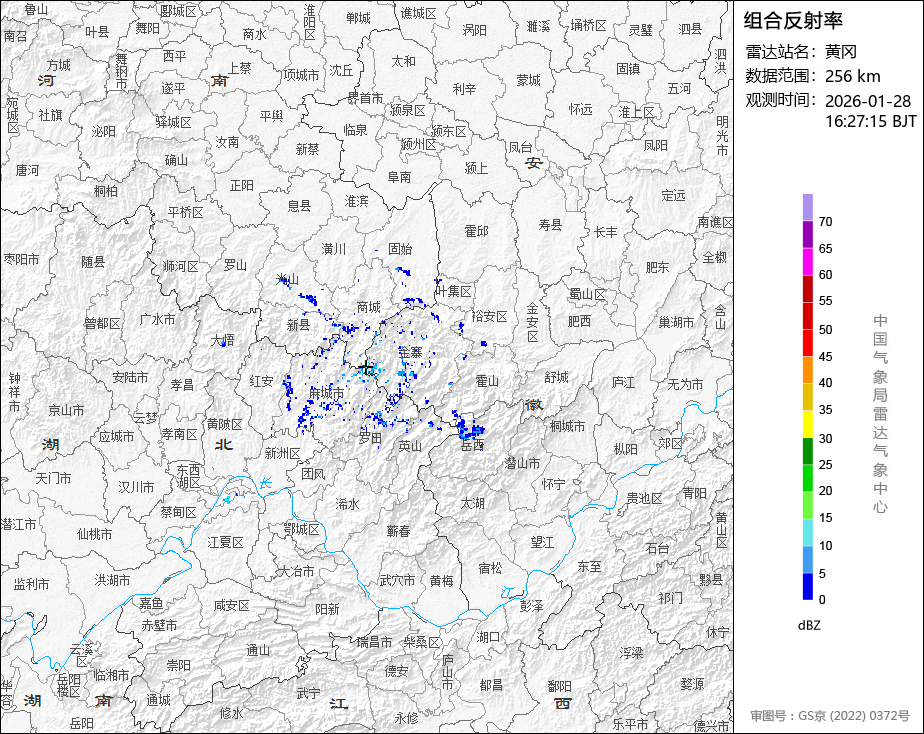
Task: Click the '英山' label
Action: (410, 446)
